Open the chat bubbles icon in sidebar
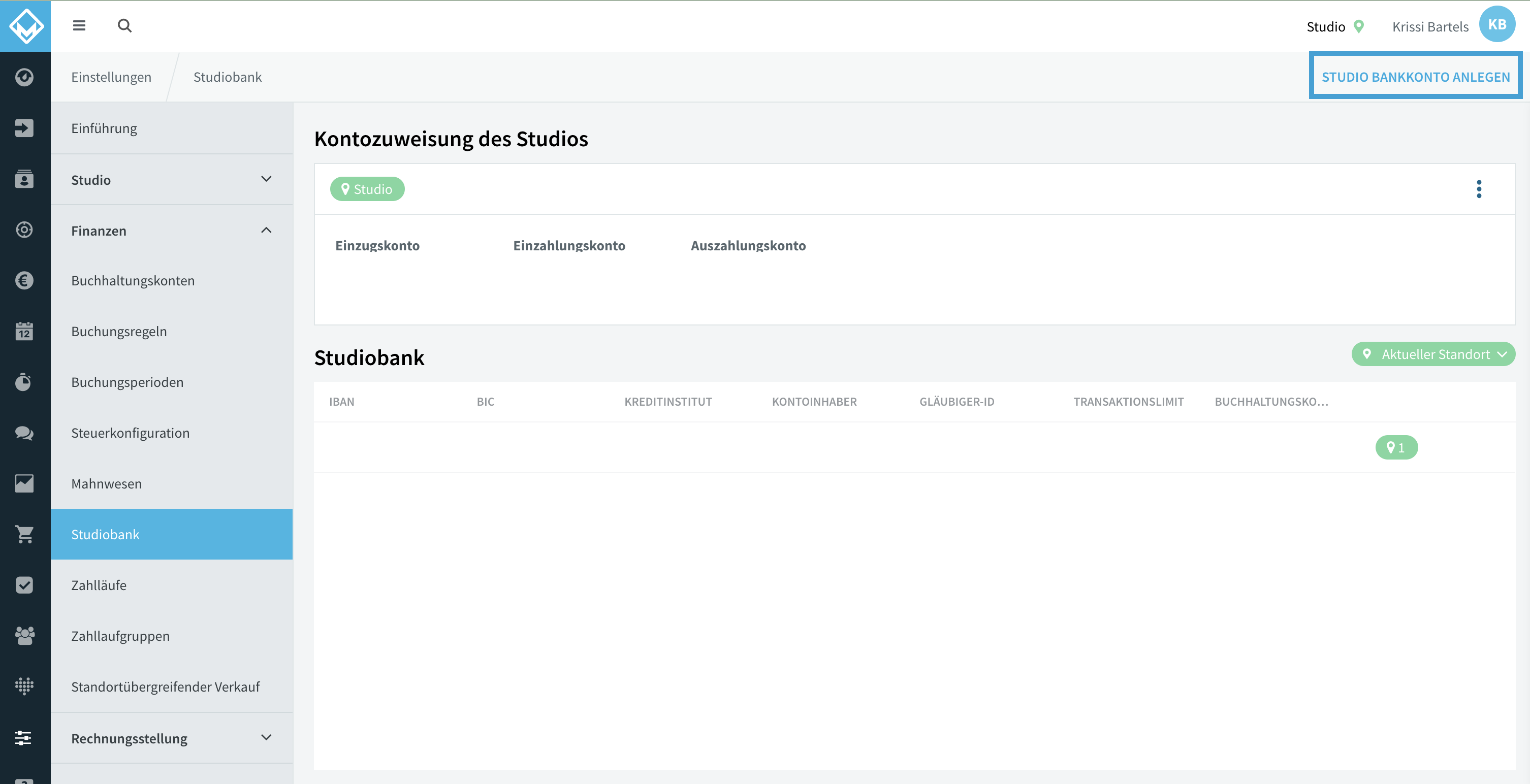1530x784 pixels. pyautogui.click(x=24, y=433)
